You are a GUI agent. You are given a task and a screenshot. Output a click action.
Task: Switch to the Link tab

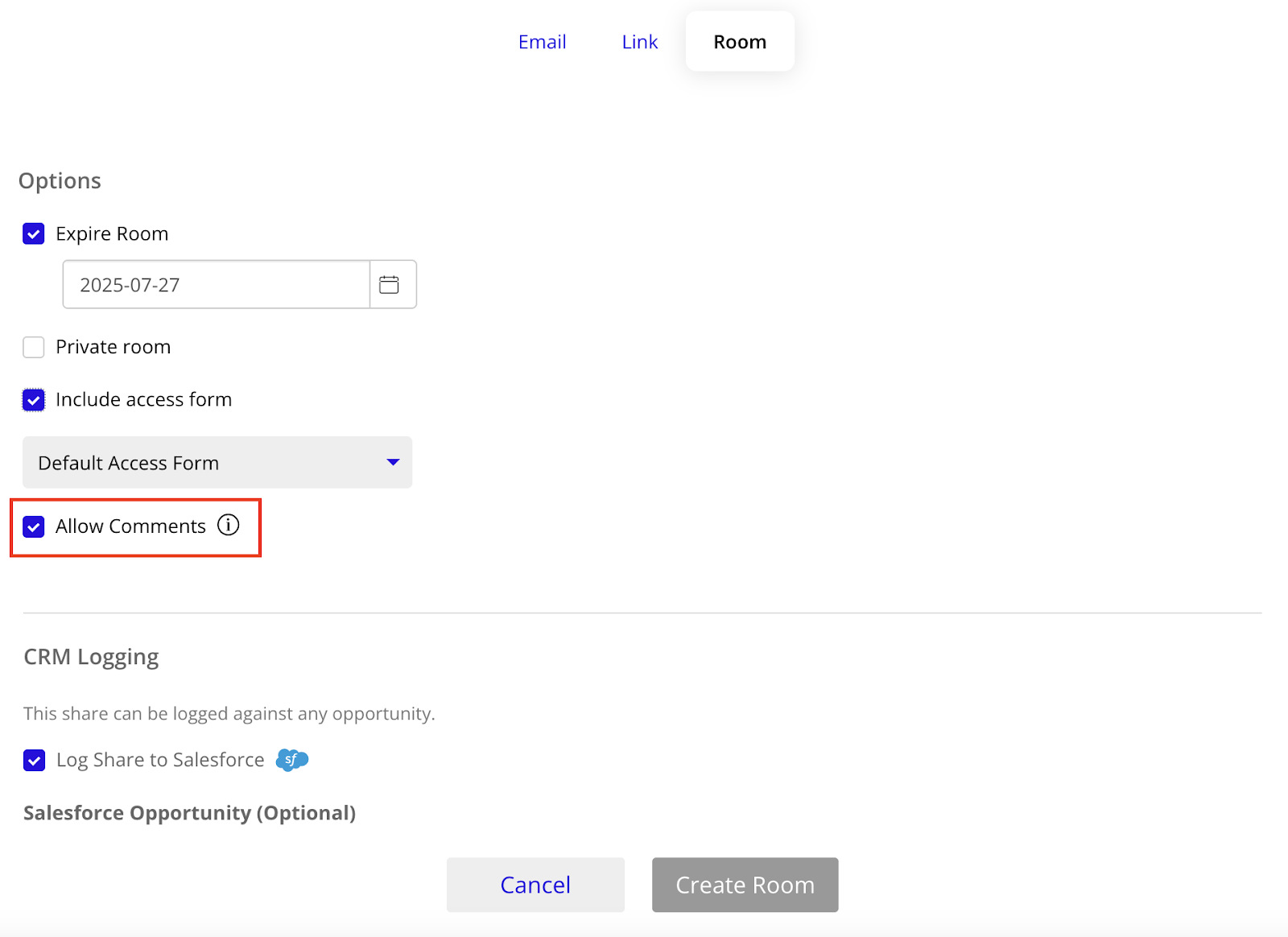[x=640, y=42]
